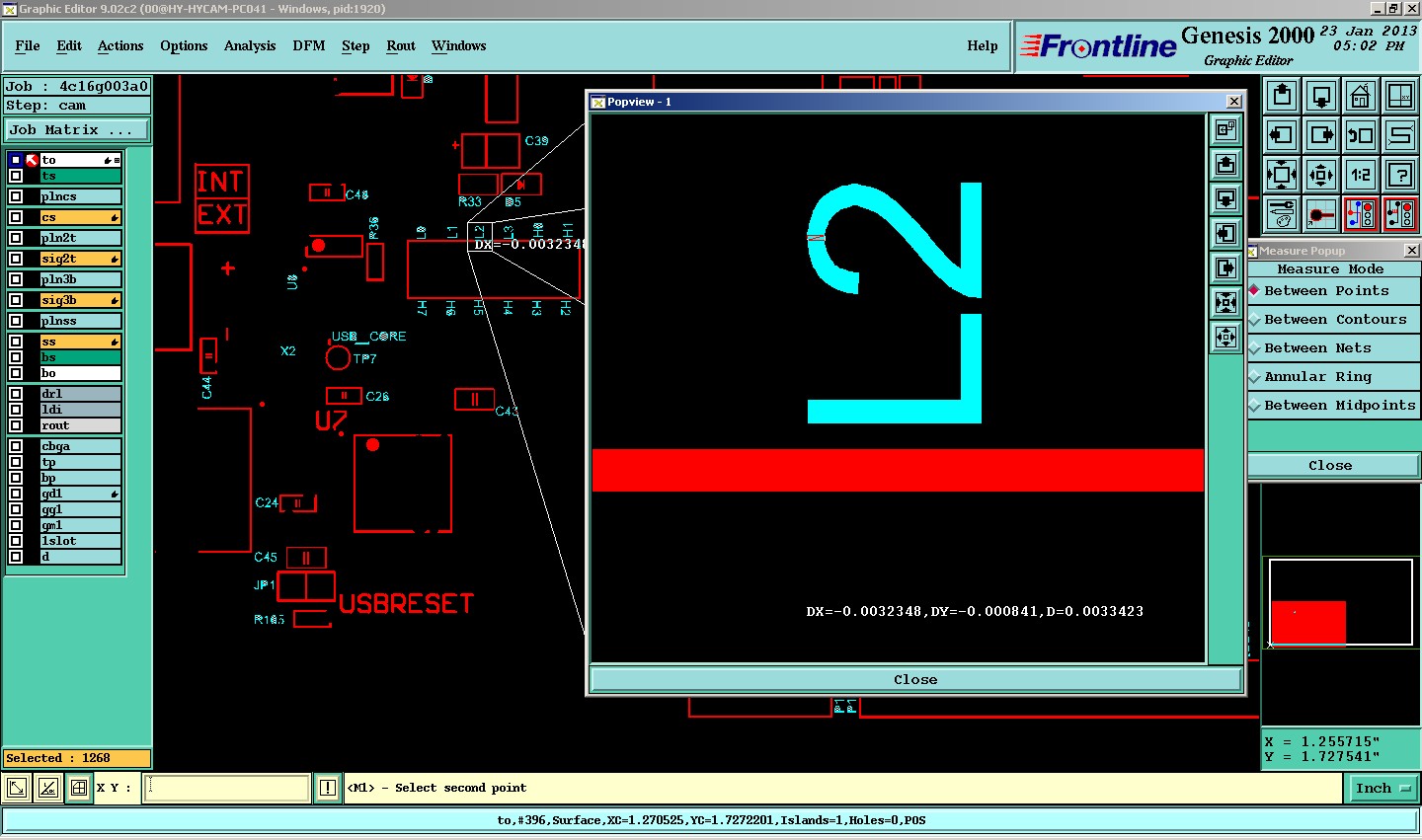
Task: Click pan down icon in Popview sidebar
Action: coord(1225,198)
